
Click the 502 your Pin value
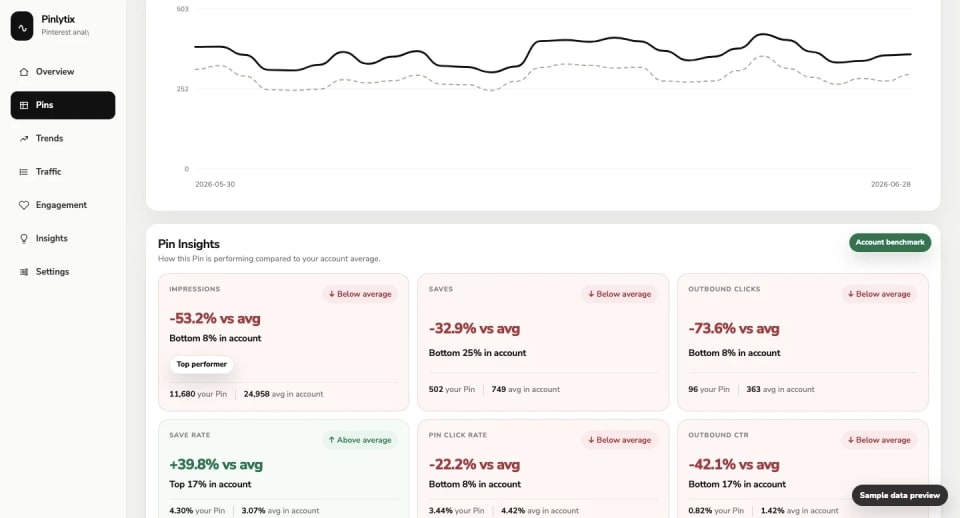point(452,389)
